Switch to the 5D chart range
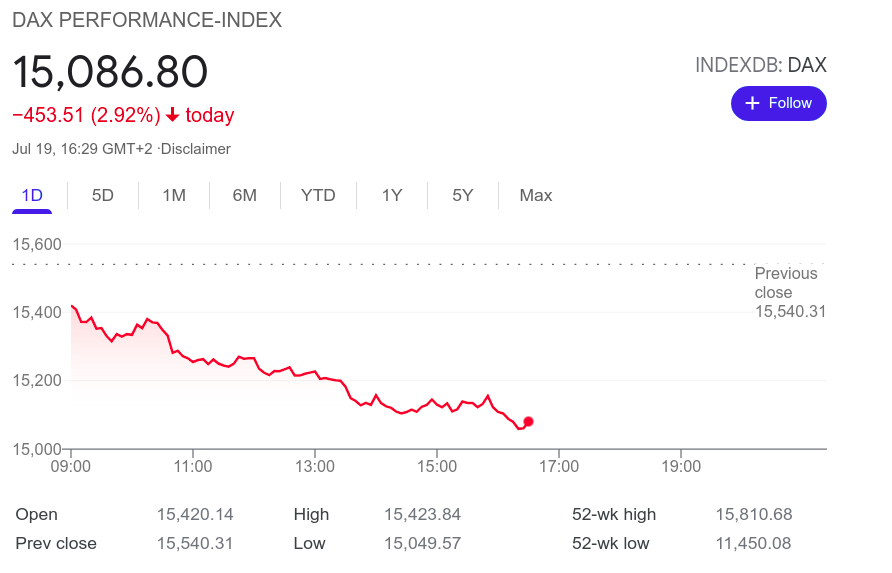This screenshot has width=892, height=573. point(103,195)
